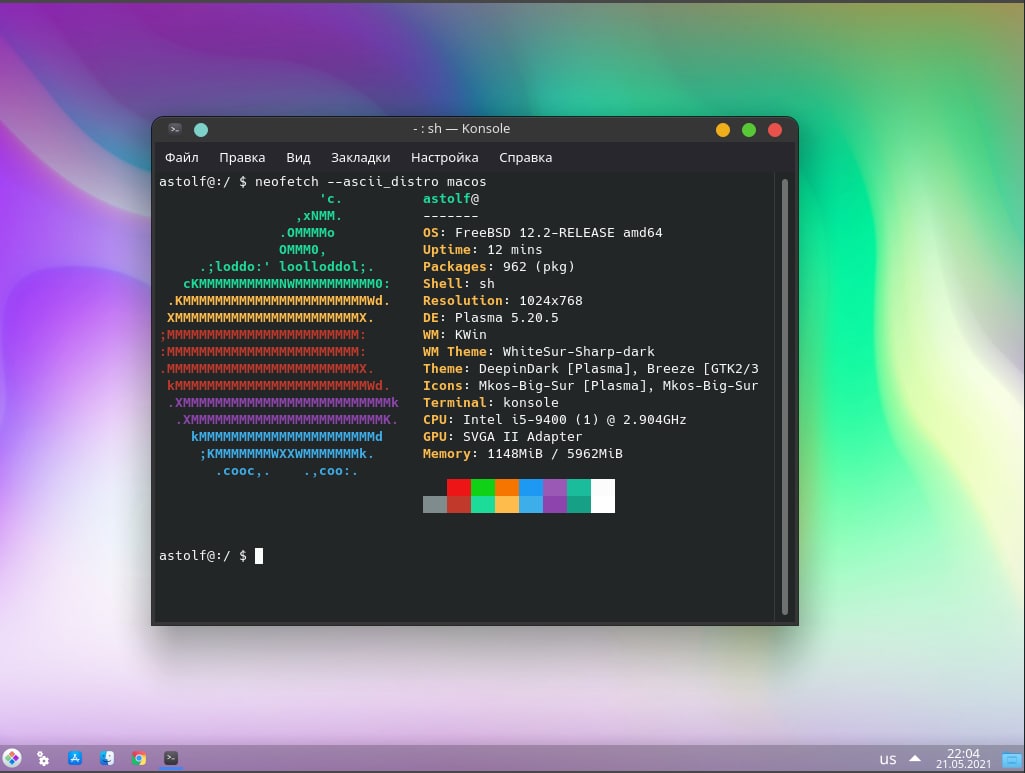Click the Konsole vertical scrollbar
This screenshot has width=1025, height=773.
[785, 397]
